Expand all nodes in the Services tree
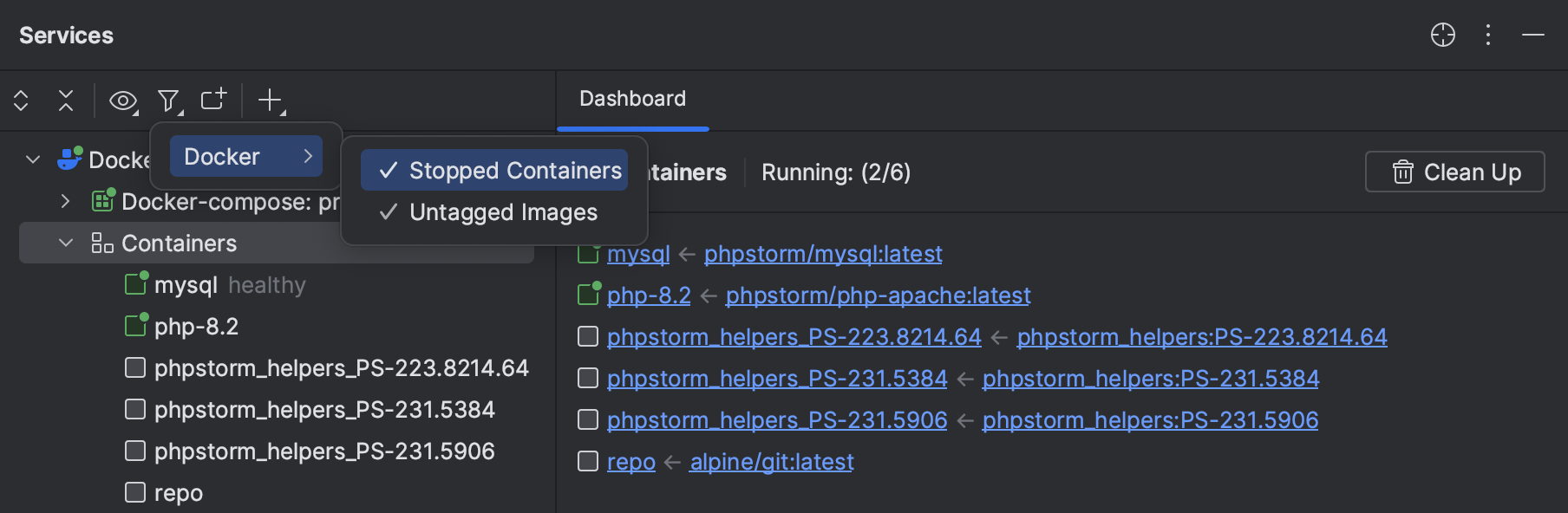The height and width of the screenshot is (513, 1568). [x=21, y=101]
